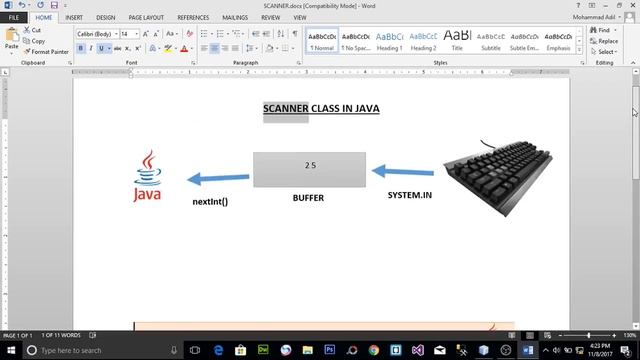Apply the Subtitle style
The image size is (640, 360).
point(491,41)
